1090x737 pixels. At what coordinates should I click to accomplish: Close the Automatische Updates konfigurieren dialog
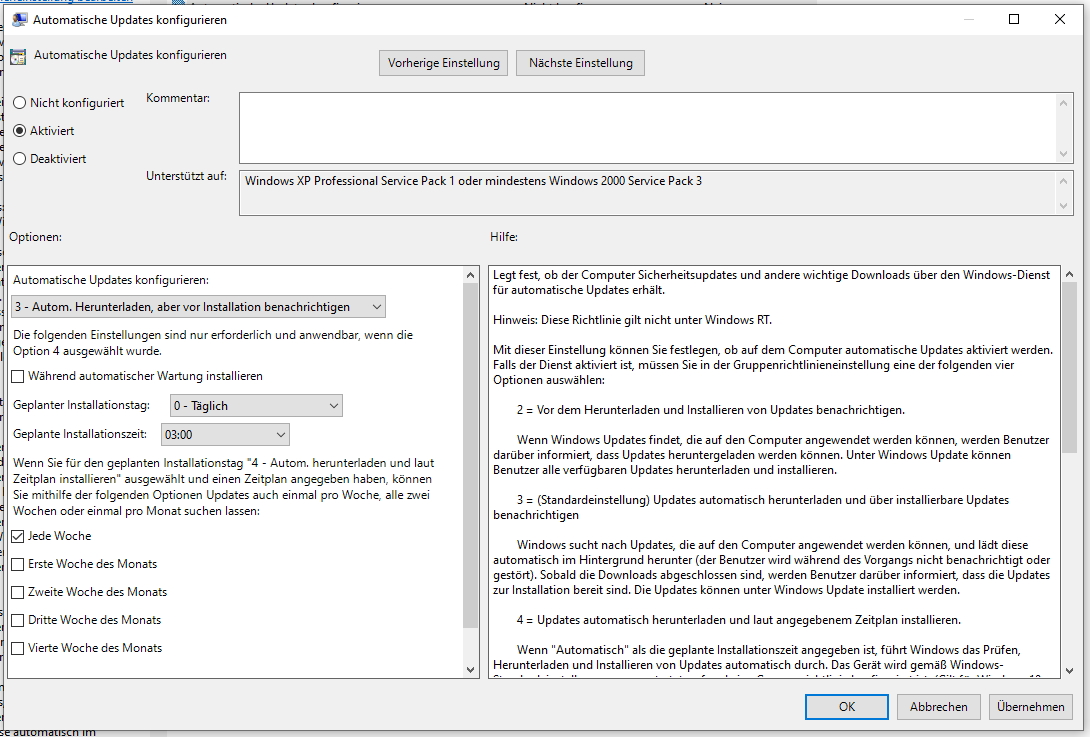click(x=1059, y=19)
